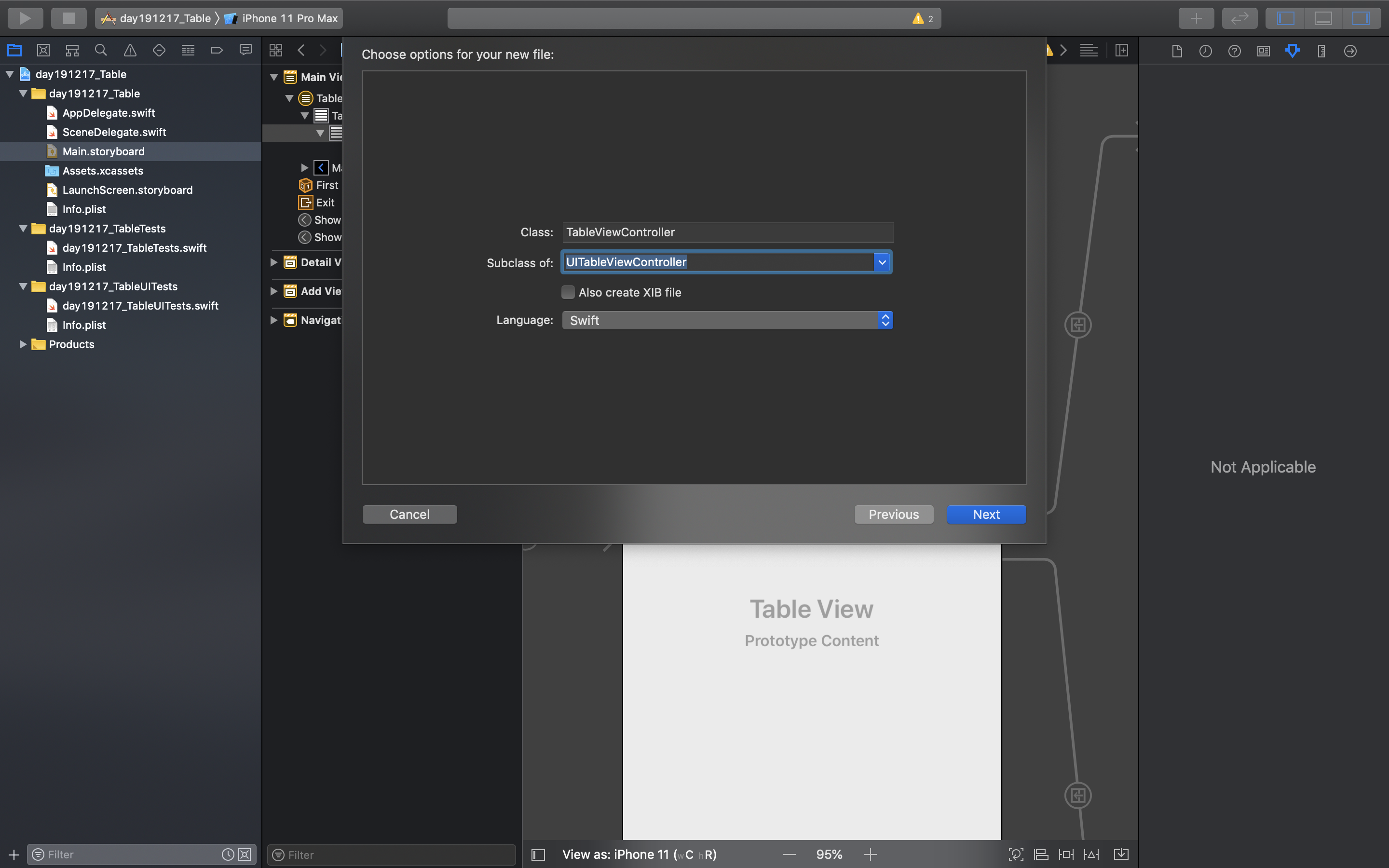The height and width of the screenshot is (868, 1389).
Task: Expand the Products folder
Action: 23,344
